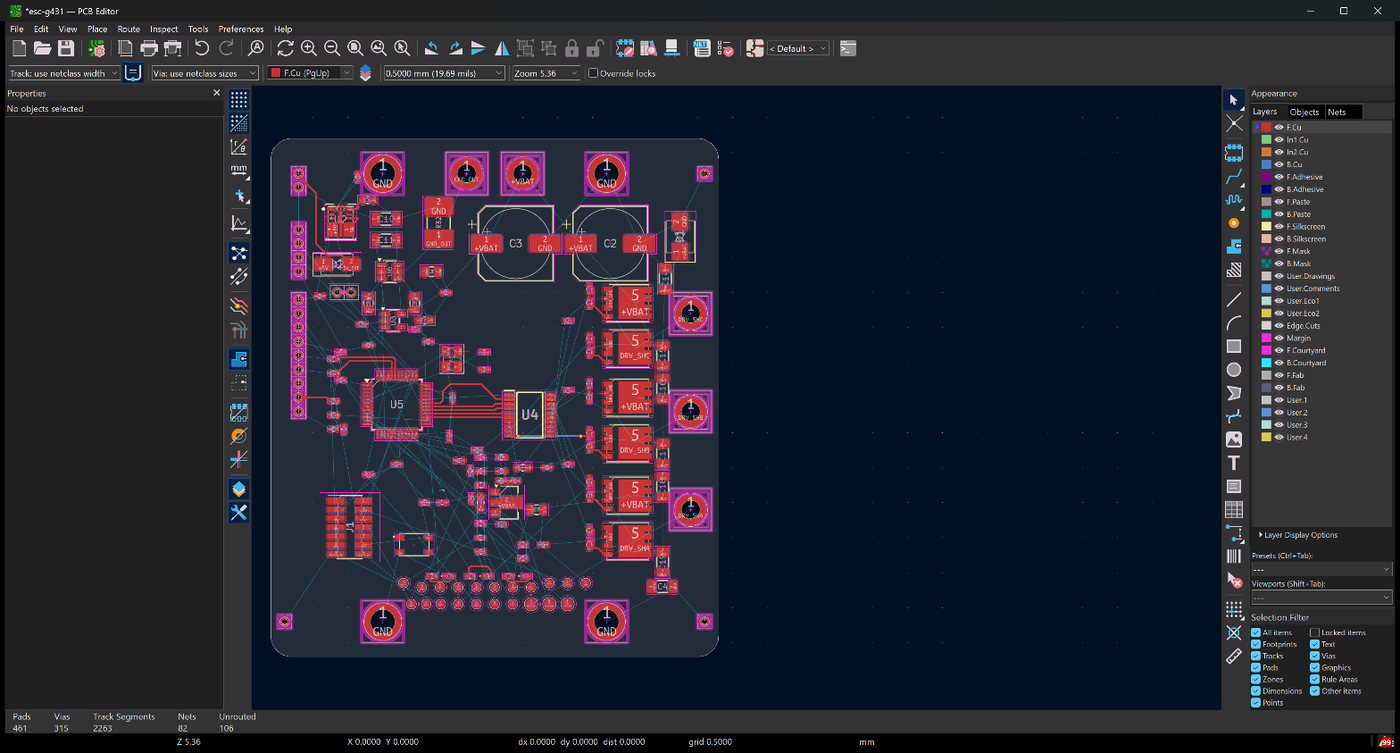
Task: Select the Draw Rectangle tool
Action: coord(1234,346)
